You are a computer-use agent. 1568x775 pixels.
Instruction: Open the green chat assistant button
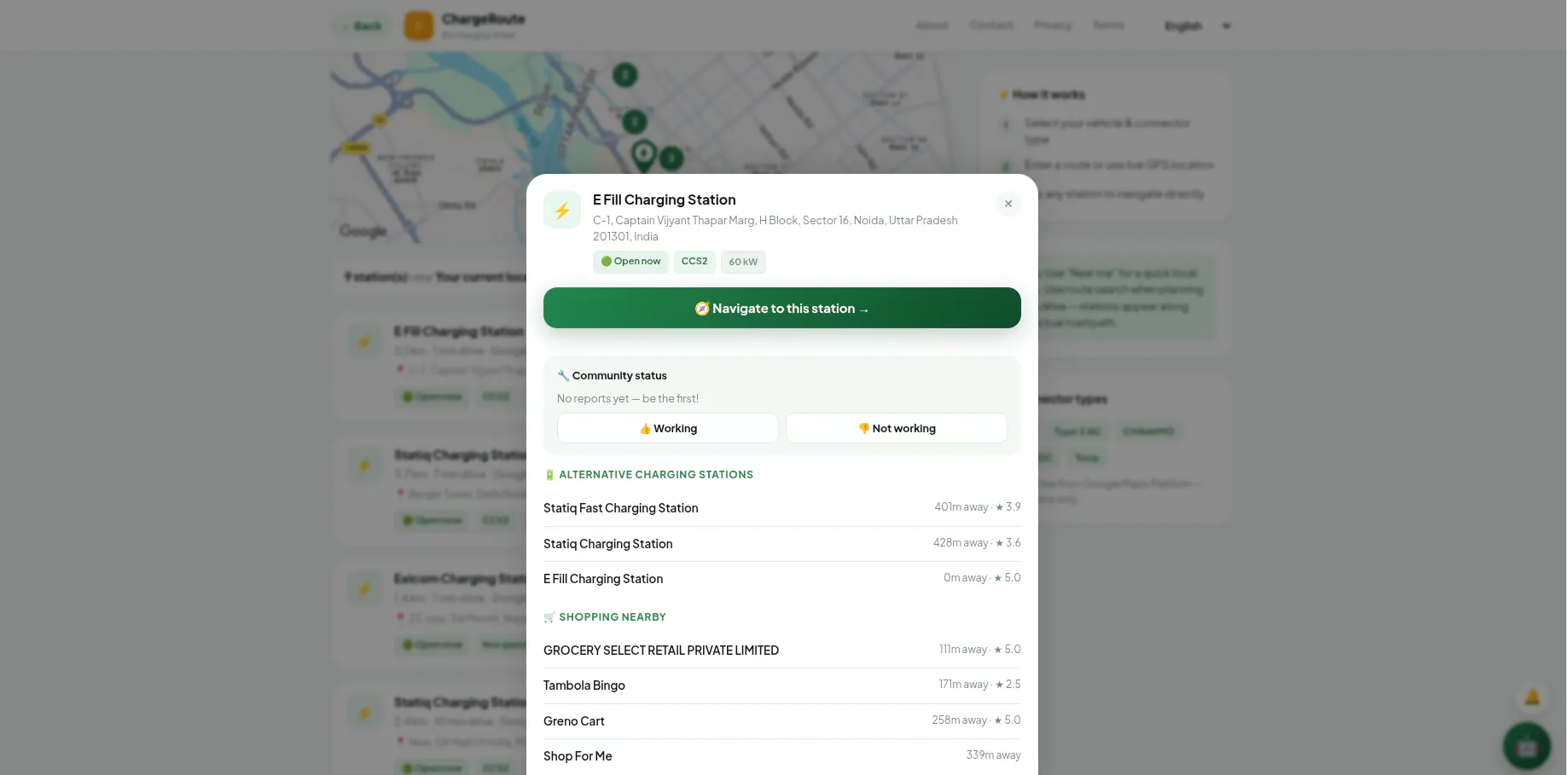click(1526, 747)
